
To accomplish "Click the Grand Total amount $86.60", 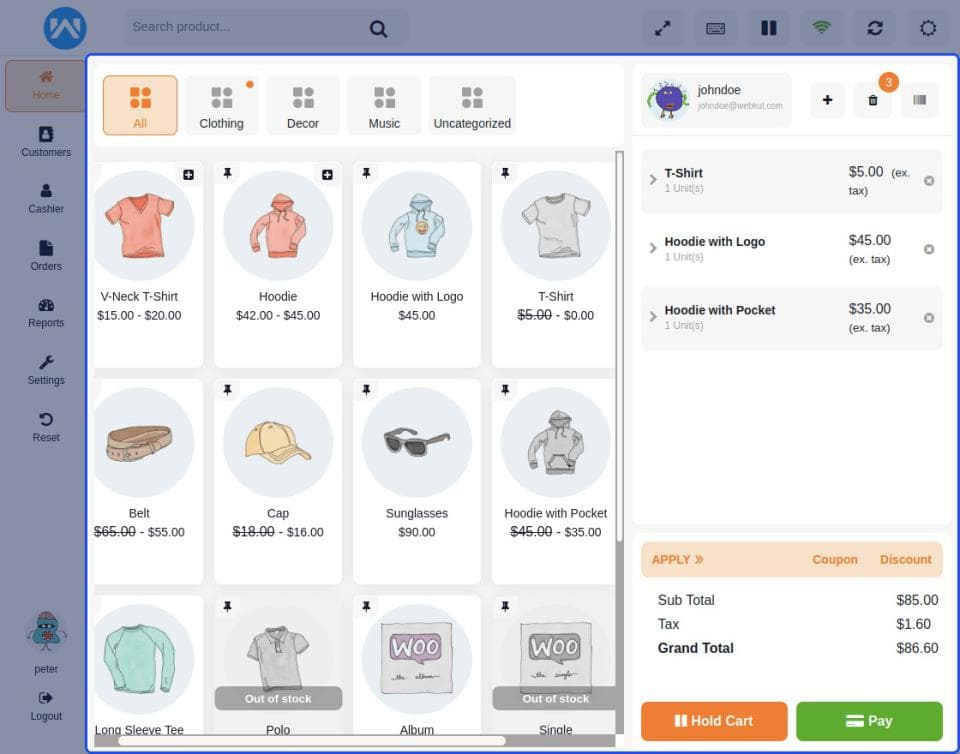I will 917,648.
